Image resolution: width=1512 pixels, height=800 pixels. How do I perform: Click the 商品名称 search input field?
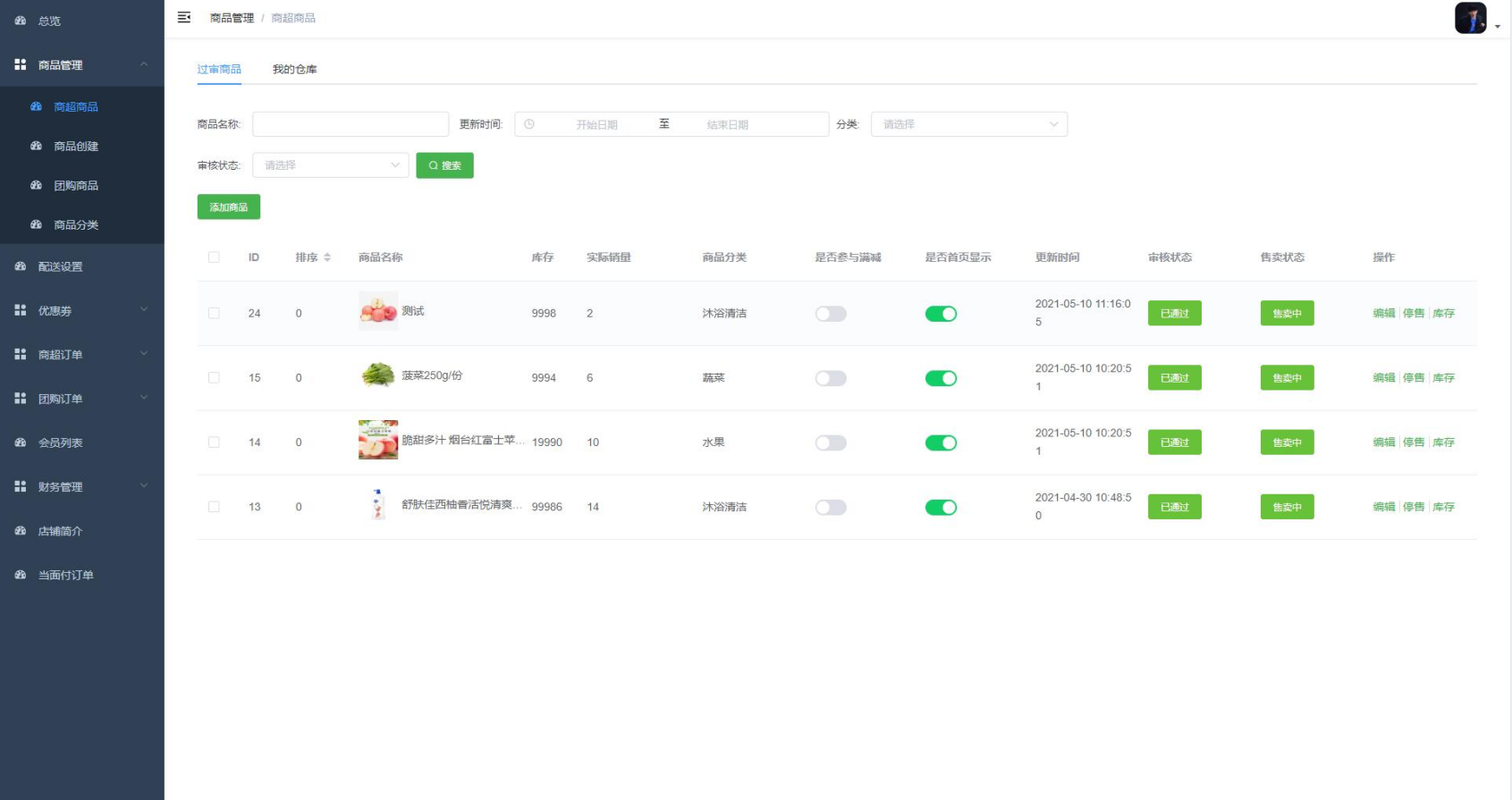(350, 124)
